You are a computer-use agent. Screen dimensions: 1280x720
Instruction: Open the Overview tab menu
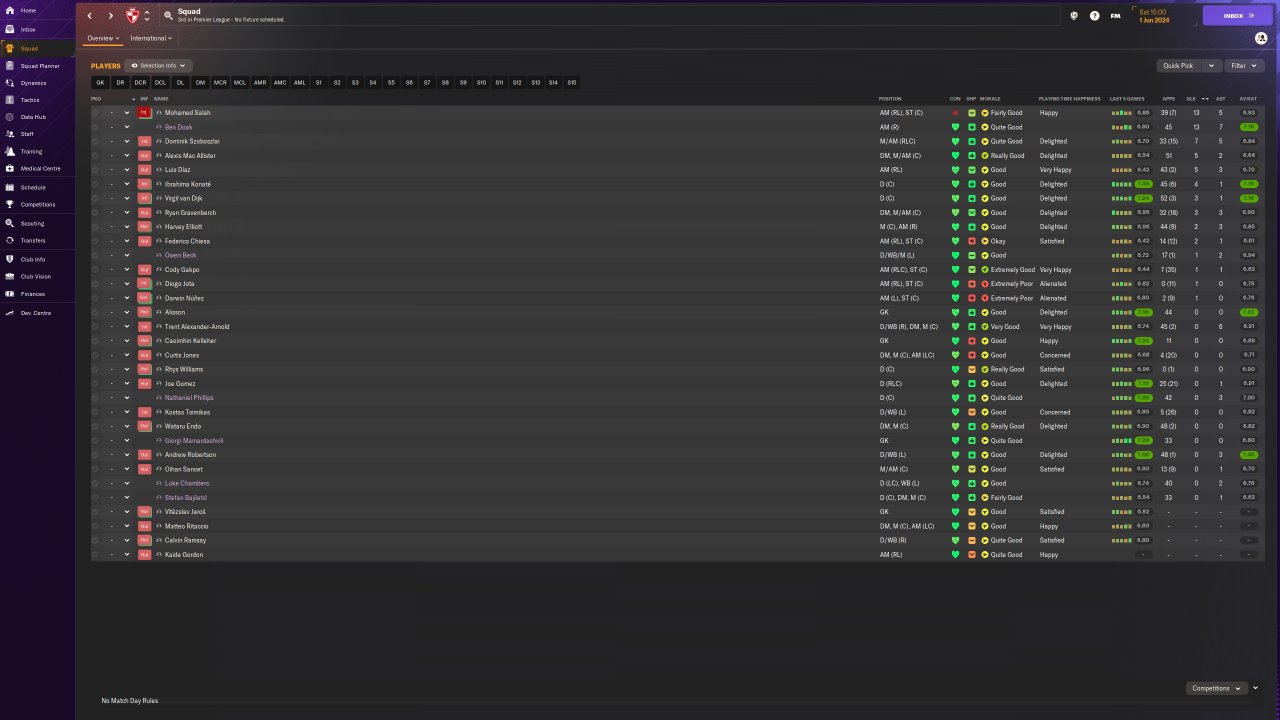point(103,38)
